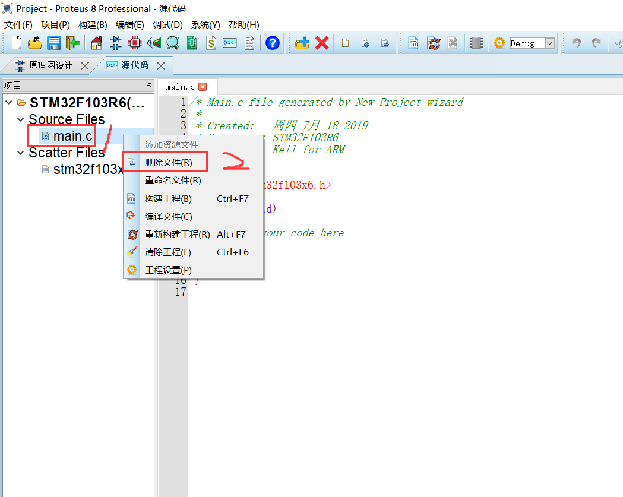The image size is (623, 497).
Task: Click the 'Keil for ARM' comment text
Action: (x=309, y=149)
